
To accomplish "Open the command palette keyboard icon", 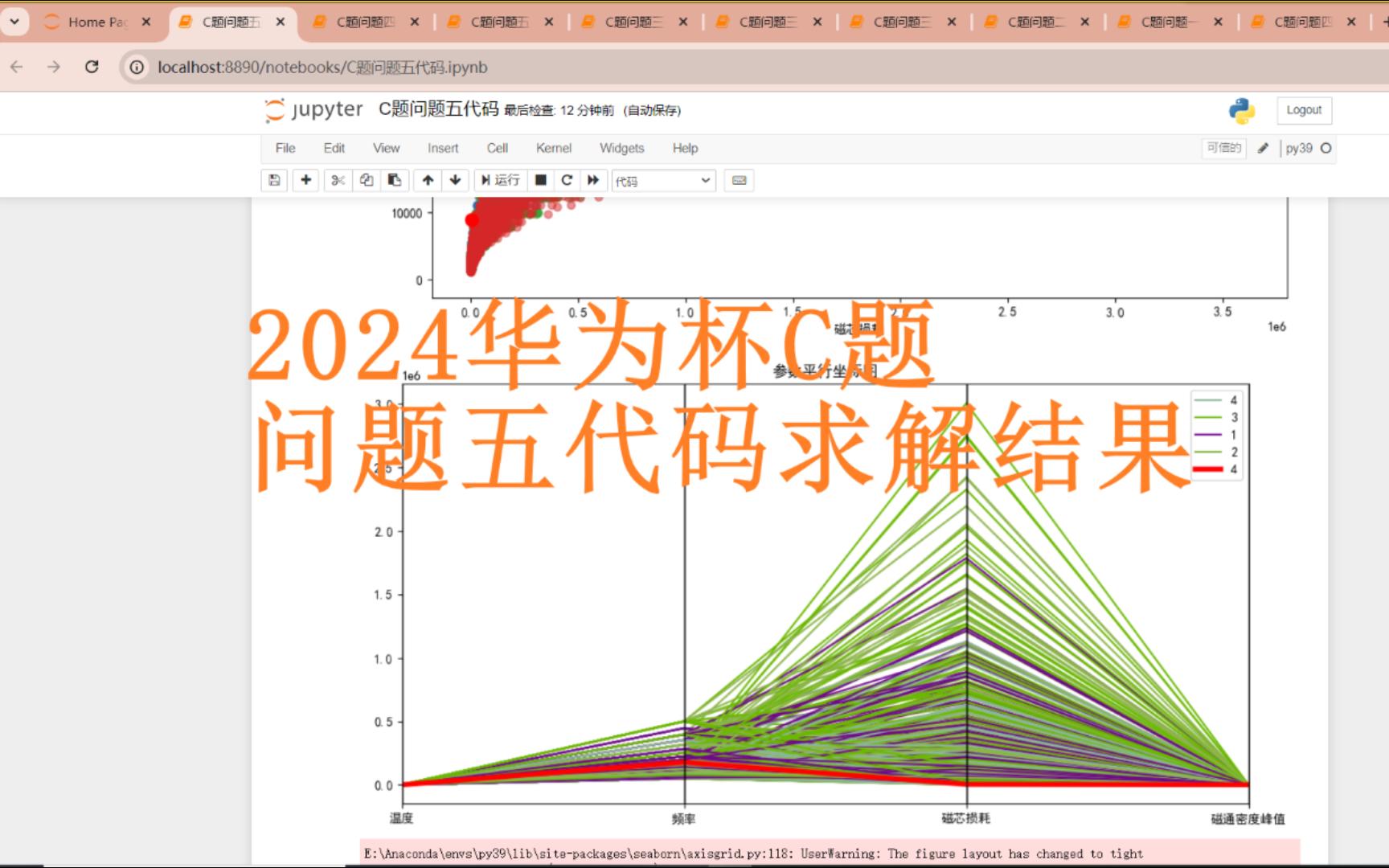I will 739,180.
